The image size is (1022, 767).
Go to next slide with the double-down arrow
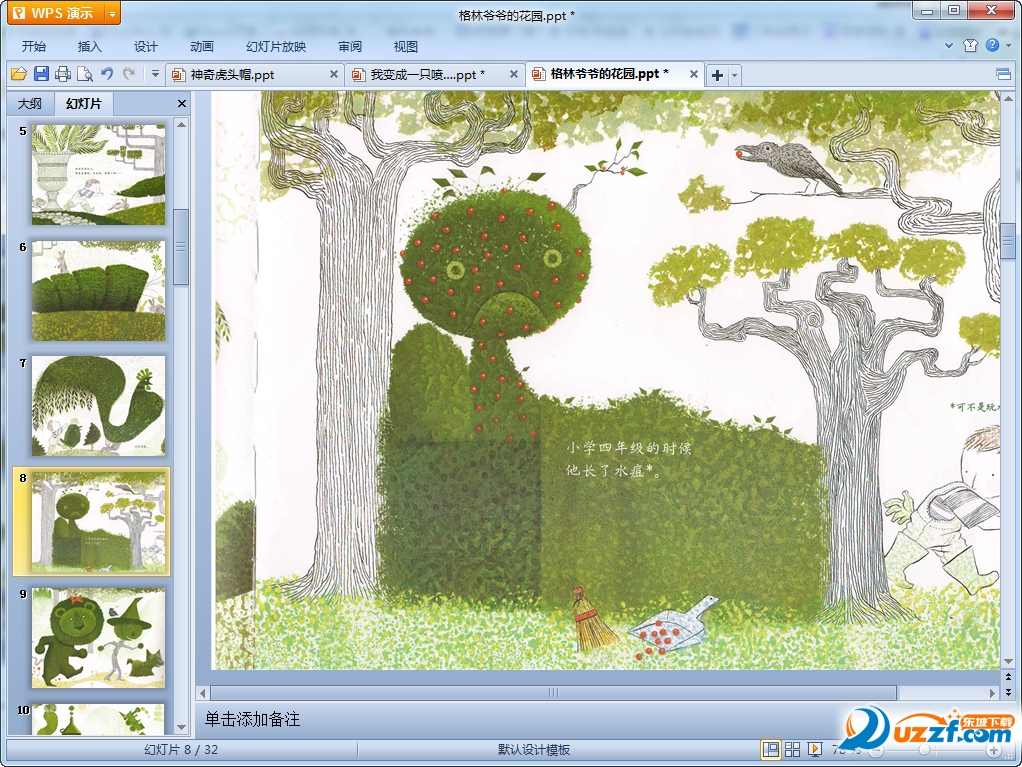(1008, 691)
